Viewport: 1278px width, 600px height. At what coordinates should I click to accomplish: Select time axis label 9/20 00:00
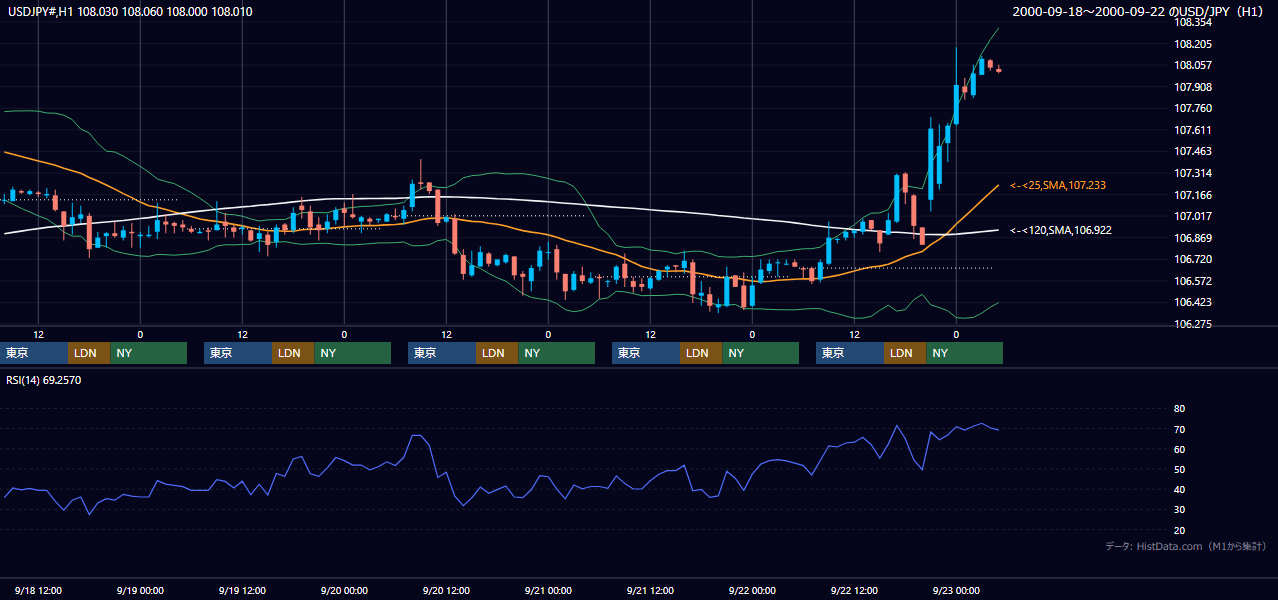[344, 591]
